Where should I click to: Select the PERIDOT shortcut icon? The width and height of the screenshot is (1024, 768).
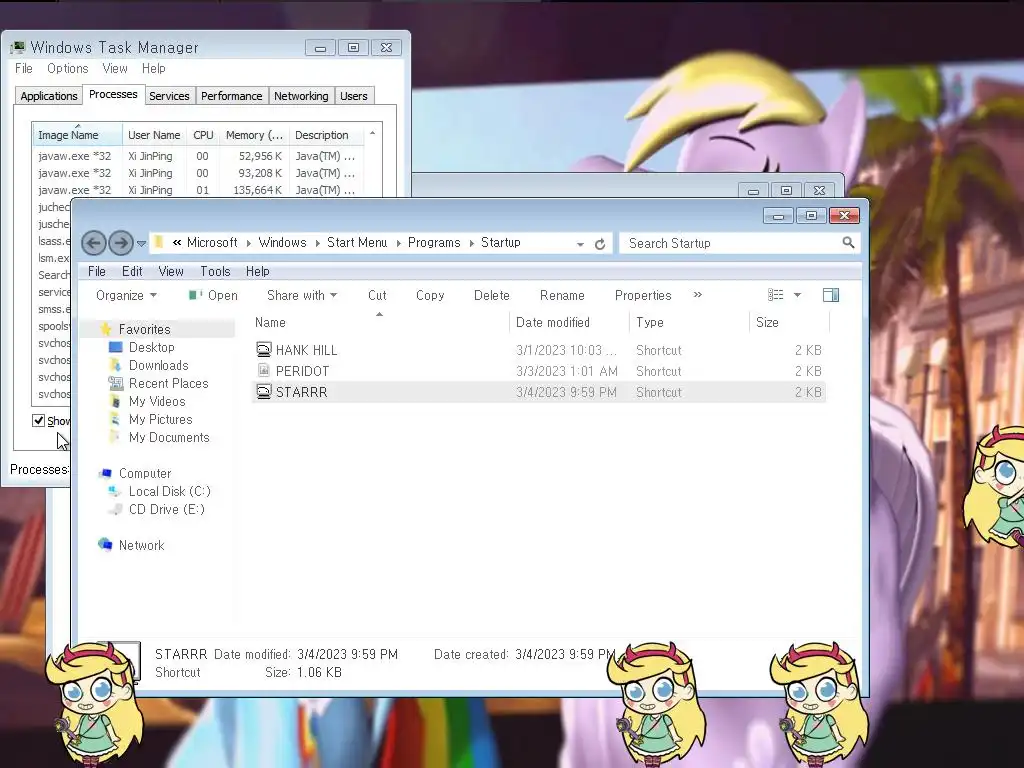pyautogui.click(x=263, y=370)
